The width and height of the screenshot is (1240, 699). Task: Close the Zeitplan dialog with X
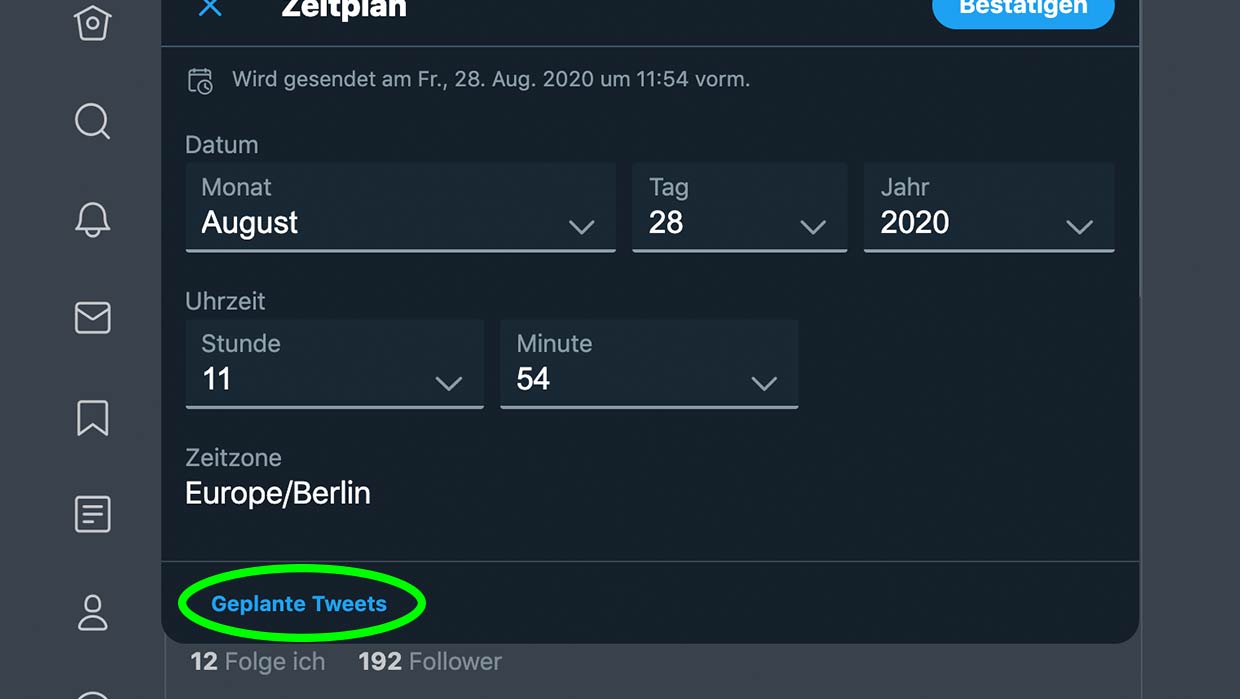click(x=210, y=8)
